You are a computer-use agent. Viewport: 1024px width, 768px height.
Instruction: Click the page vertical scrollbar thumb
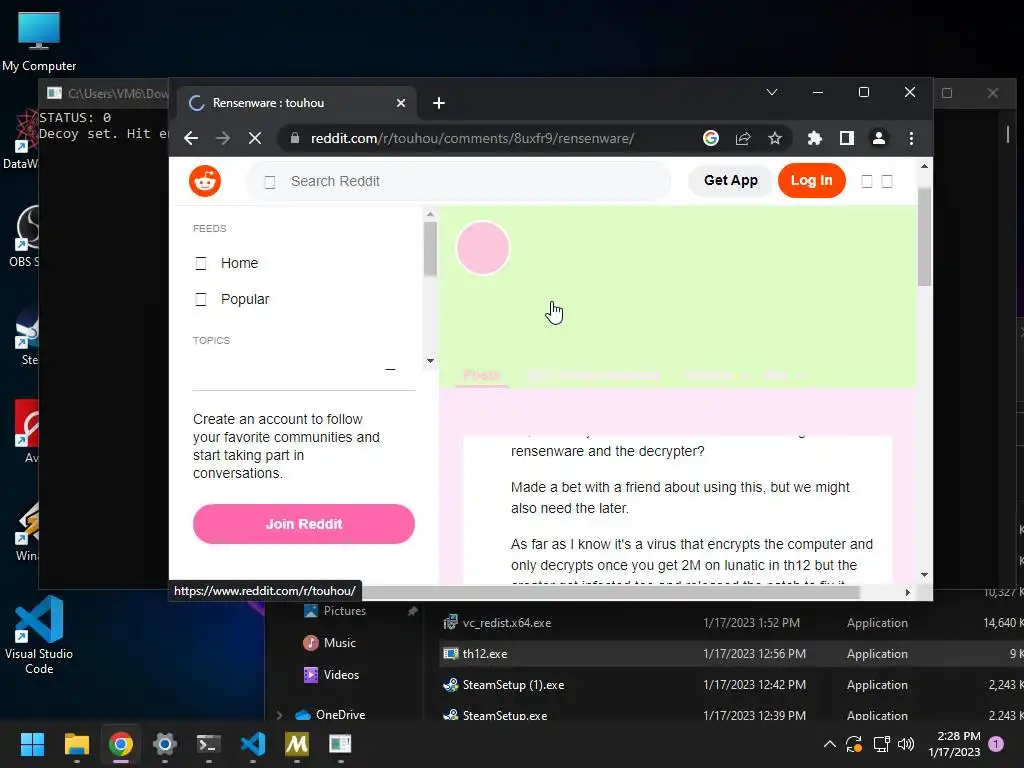coord(924,236)
